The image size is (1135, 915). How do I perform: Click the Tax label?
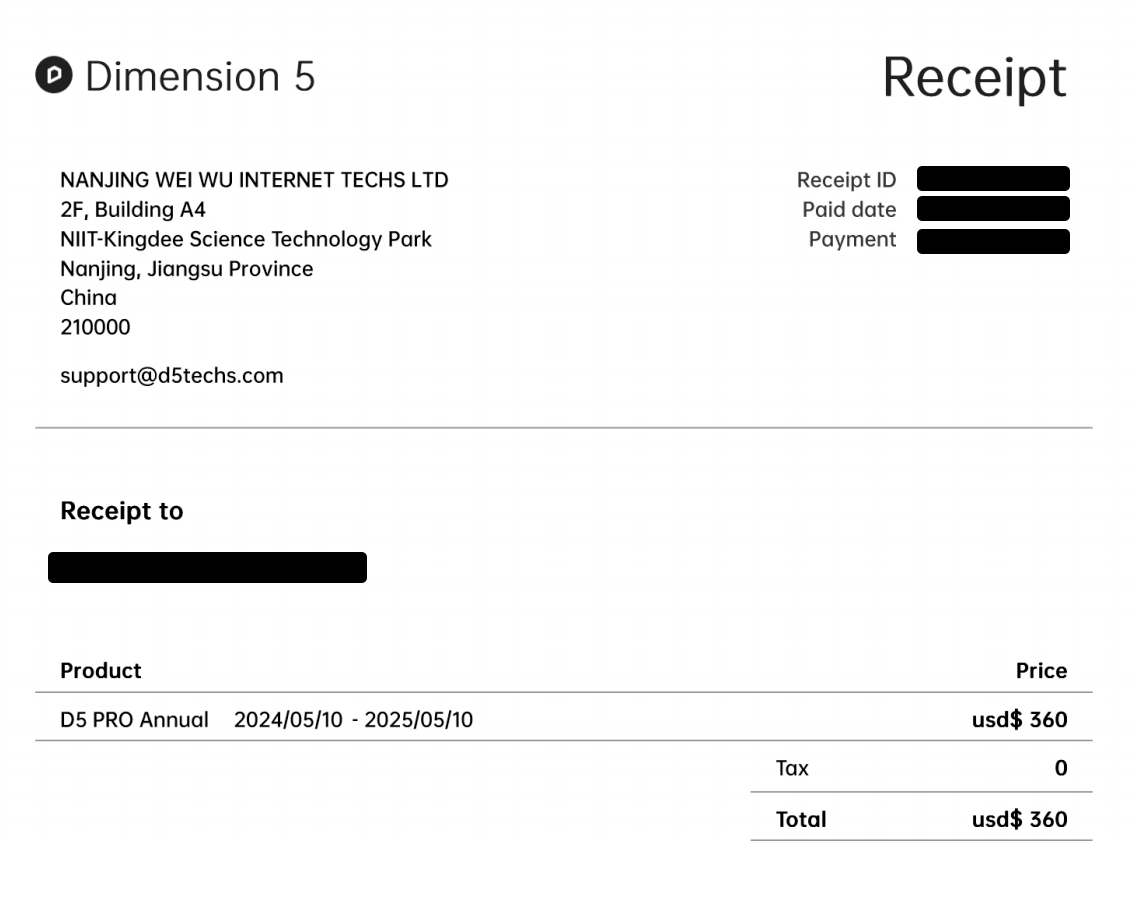coord(792,768)
